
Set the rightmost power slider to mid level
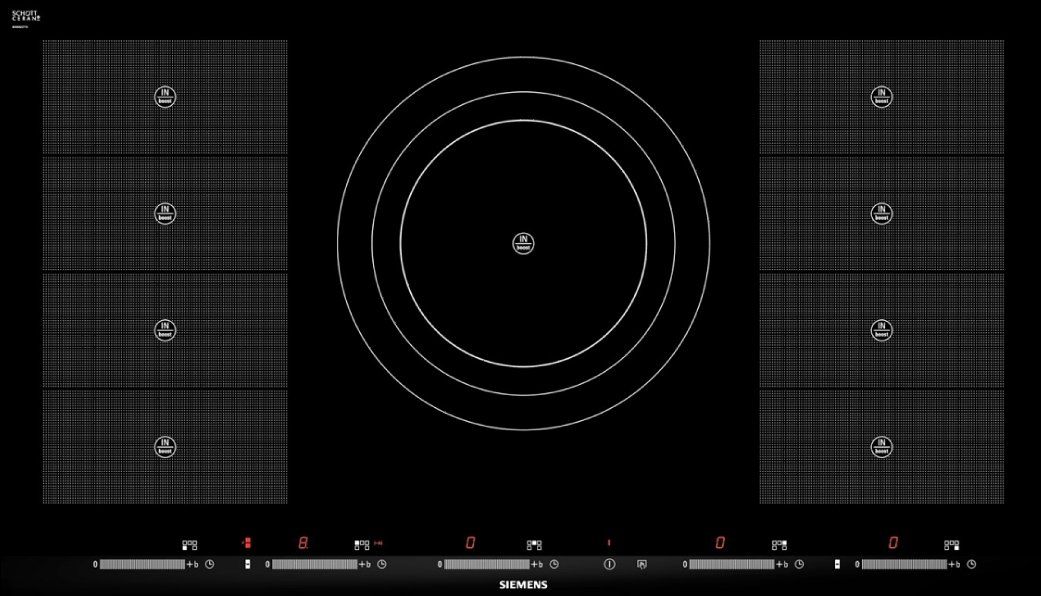tap(904, 565)
